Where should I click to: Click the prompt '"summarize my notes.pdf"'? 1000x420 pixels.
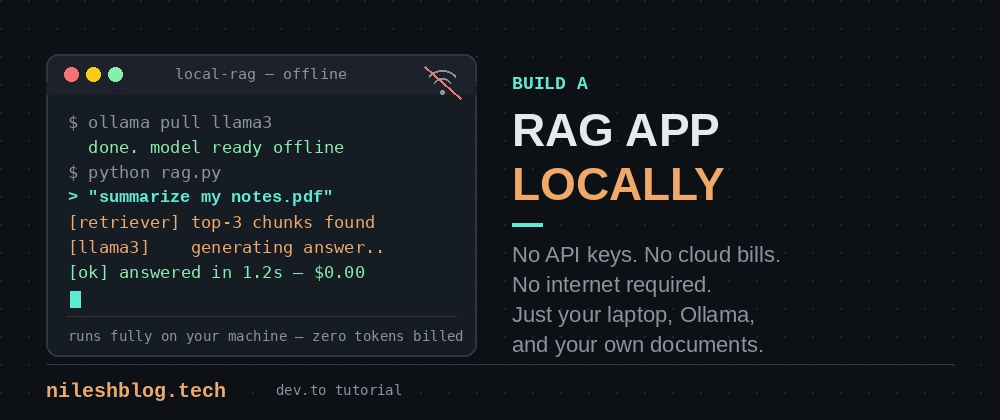pyautogui.click(x=210, y=197)
